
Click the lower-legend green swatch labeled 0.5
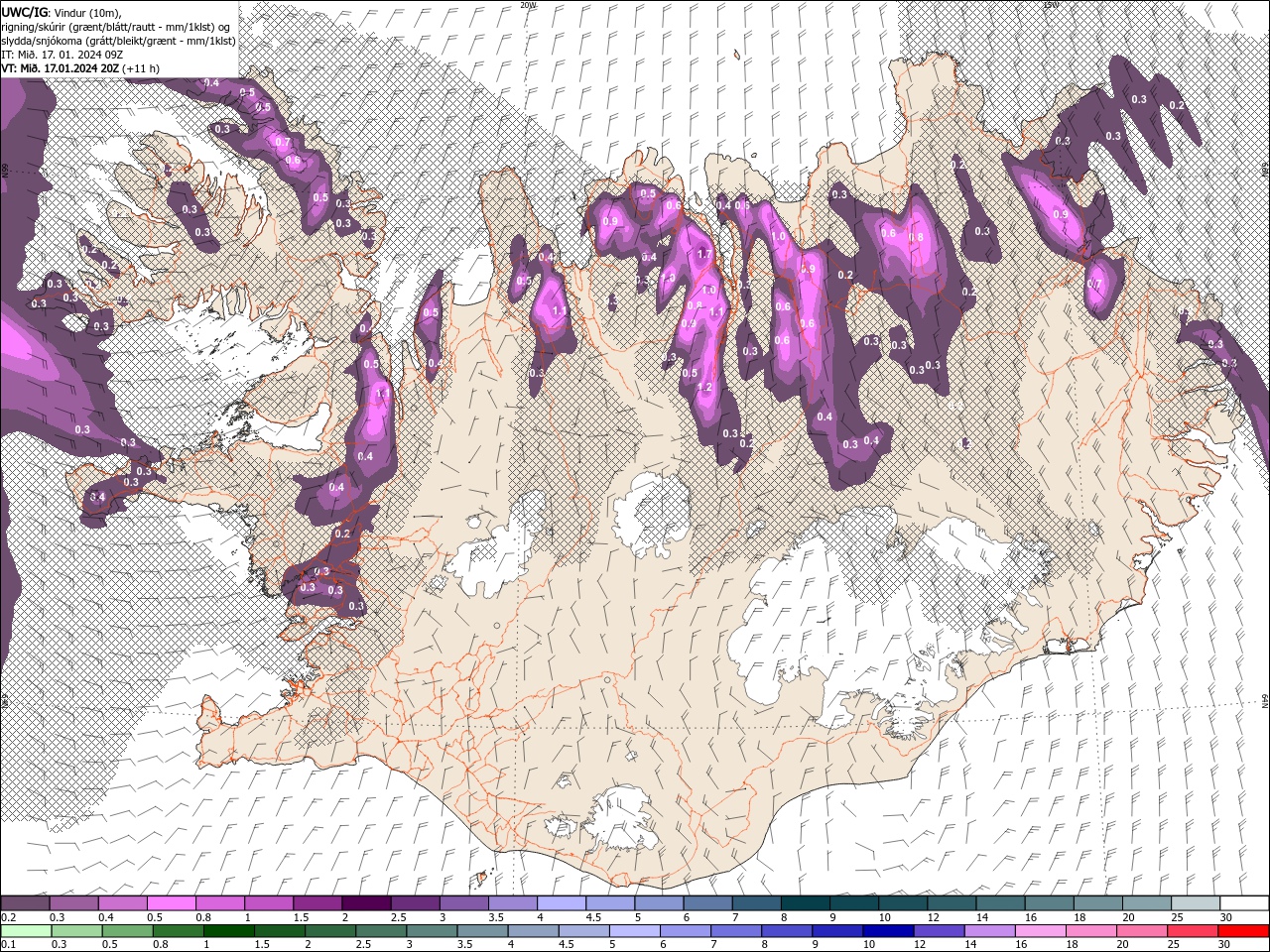point(126,931)
